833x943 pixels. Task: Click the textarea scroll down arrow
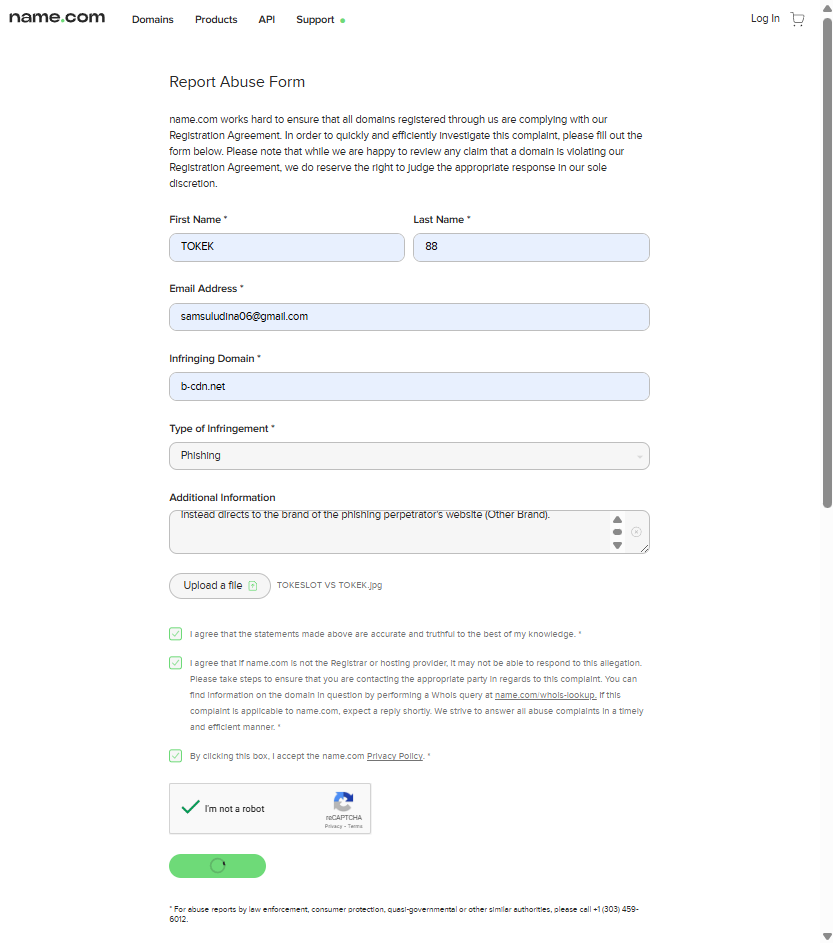point(617,545)
